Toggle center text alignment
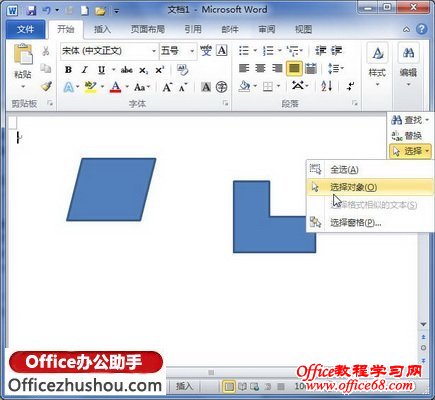435x400 pixels. coord(260,69)
